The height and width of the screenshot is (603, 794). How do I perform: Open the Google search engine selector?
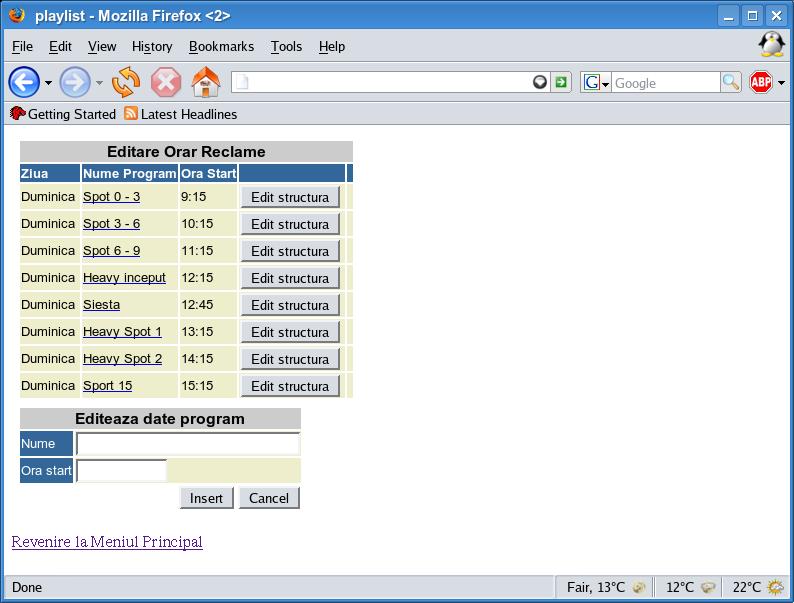[x=596, y=82]
